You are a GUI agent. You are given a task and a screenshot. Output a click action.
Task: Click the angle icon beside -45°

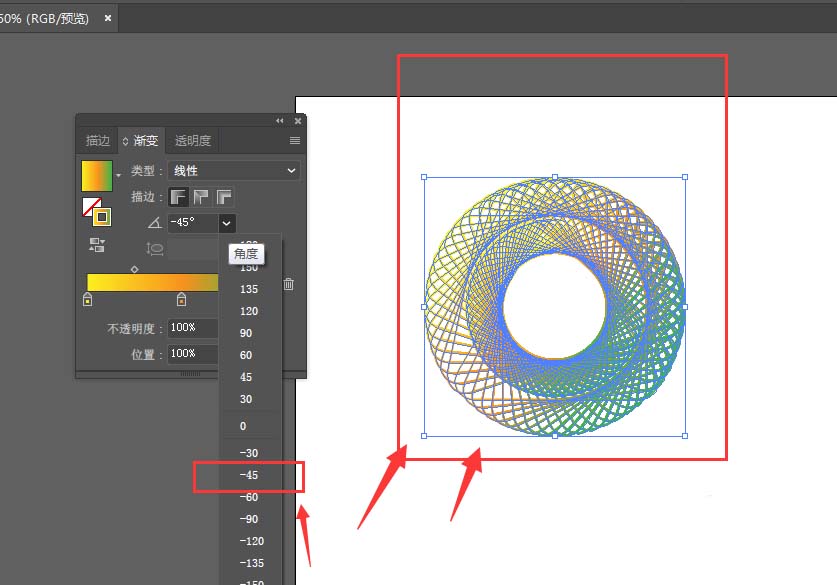[155, 223]
